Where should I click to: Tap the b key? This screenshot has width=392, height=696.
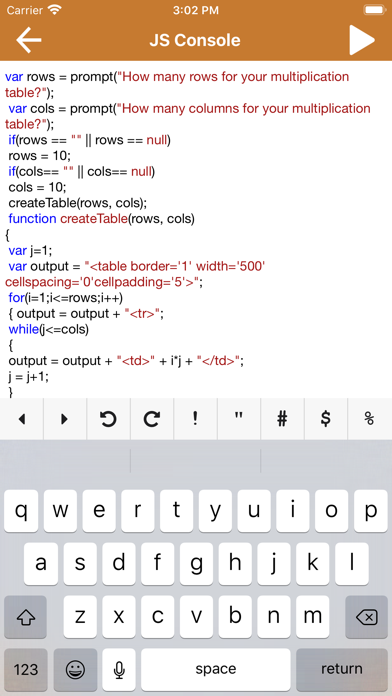235,617
